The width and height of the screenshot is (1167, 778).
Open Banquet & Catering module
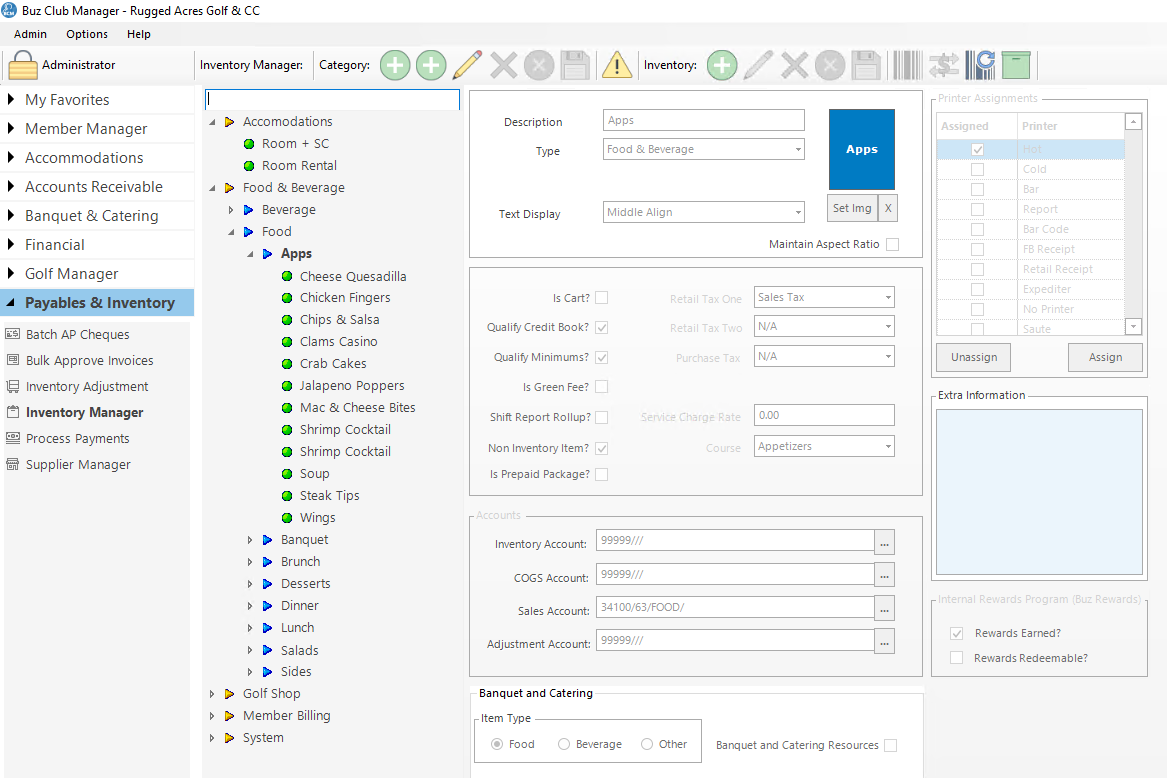point(92,216)
